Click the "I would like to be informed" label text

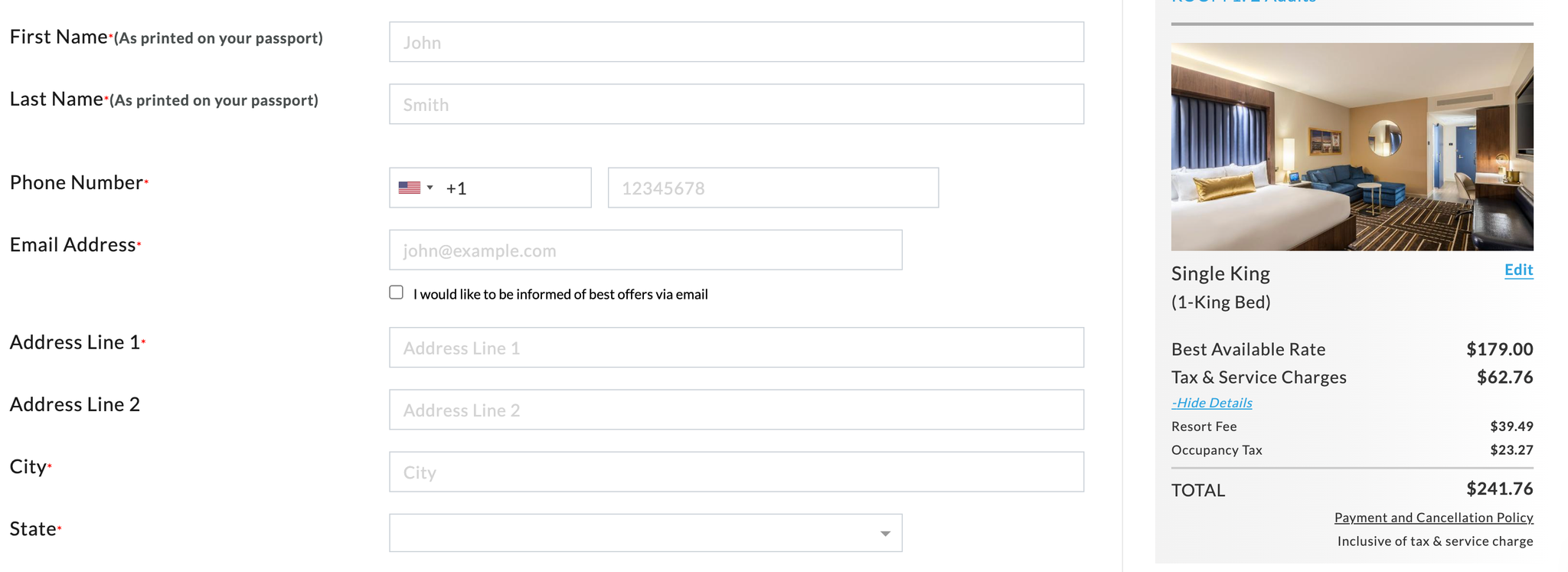click(x=560, y=294)
